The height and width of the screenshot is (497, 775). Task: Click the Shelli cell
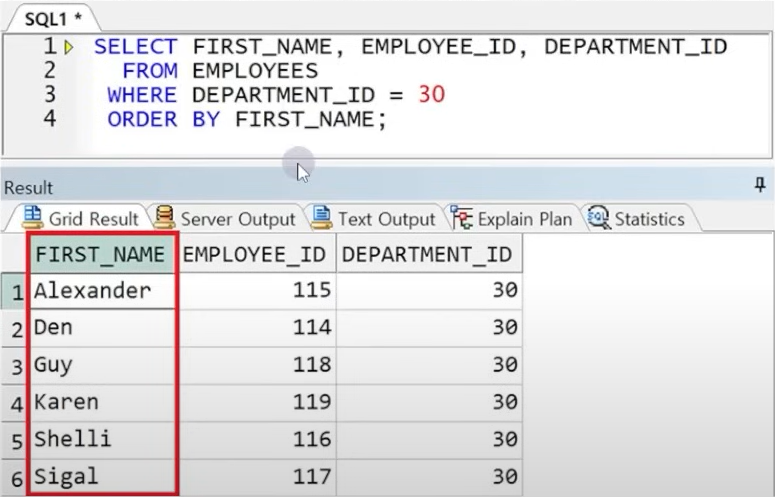pyautogui.click(x=103, y=440)
